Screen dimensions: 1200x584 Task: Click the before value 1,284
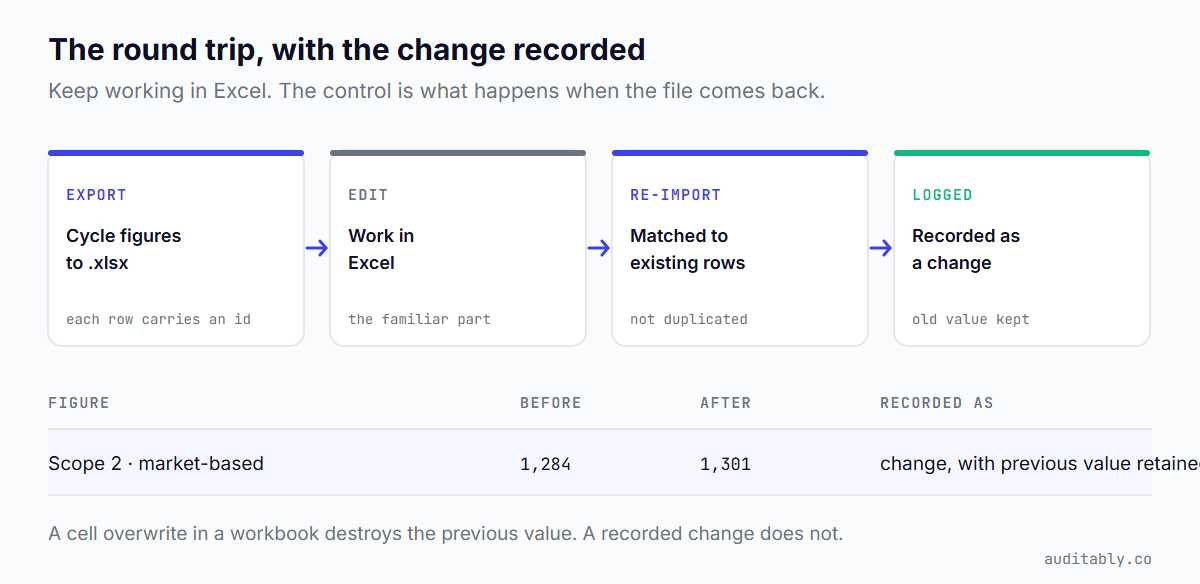pos(545,464)
